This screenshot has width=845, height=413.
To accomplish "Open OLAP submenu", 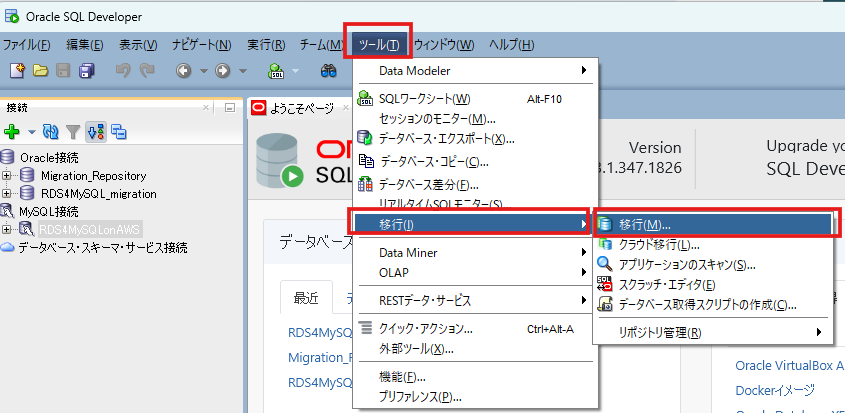I will click(476, 272).
